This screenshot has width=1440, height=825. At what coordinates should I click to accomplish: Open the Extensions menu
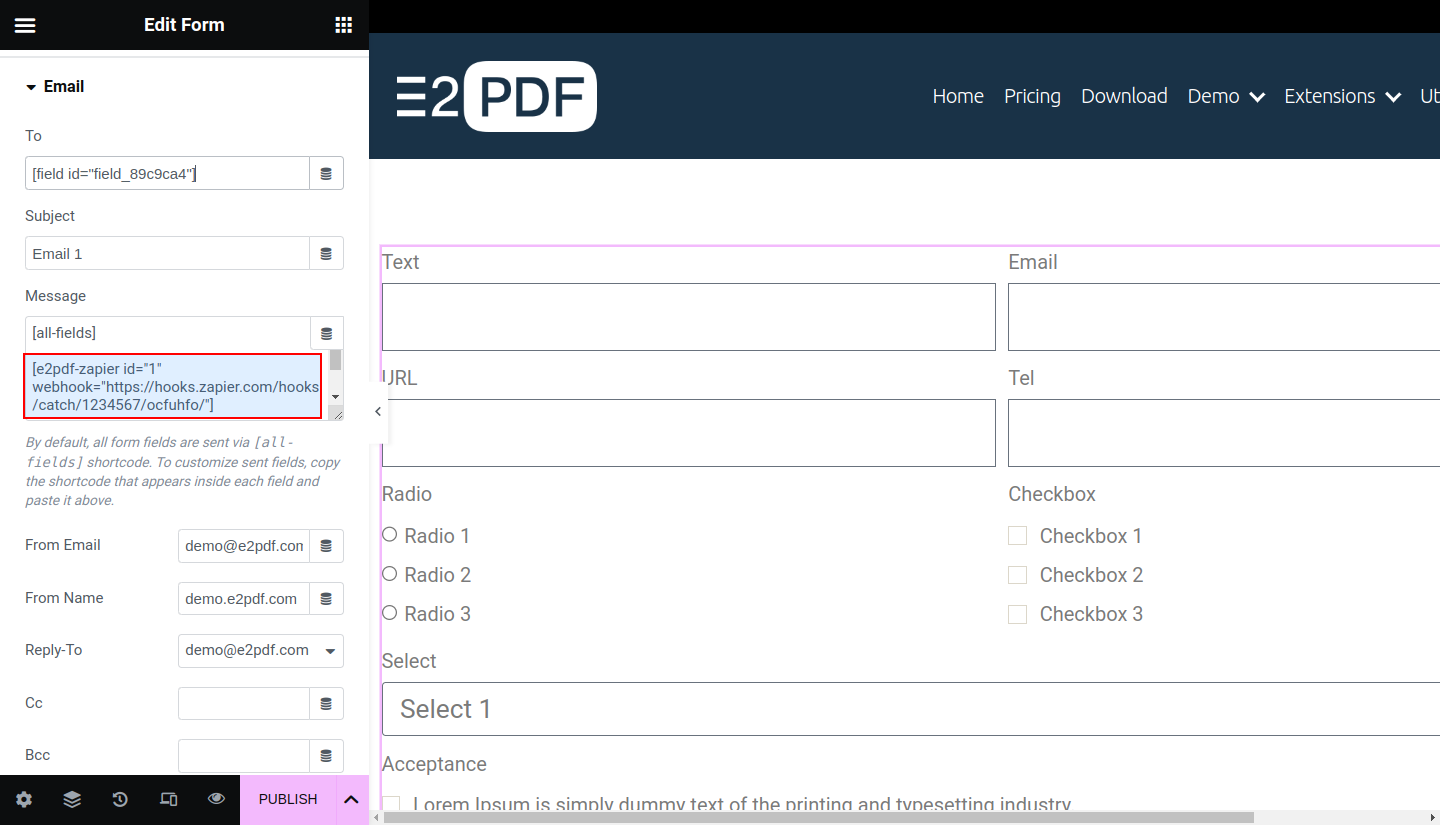pos(1342,96)
